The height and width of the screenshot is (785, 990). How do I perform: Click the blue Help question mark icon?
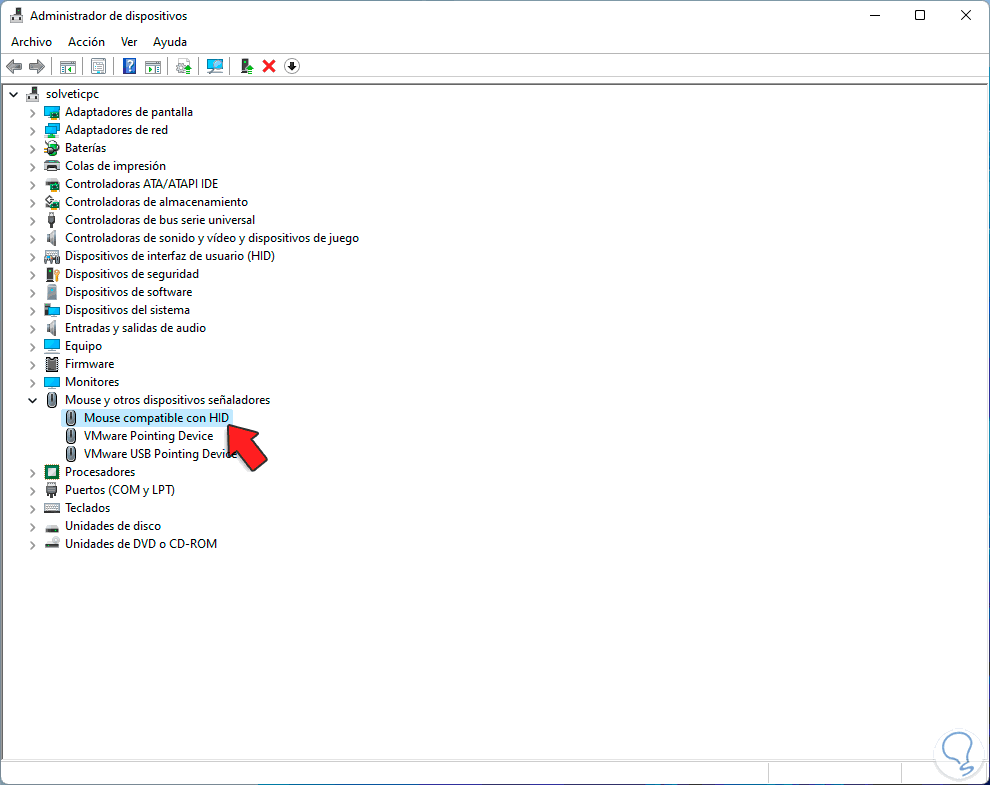[129, 66]
